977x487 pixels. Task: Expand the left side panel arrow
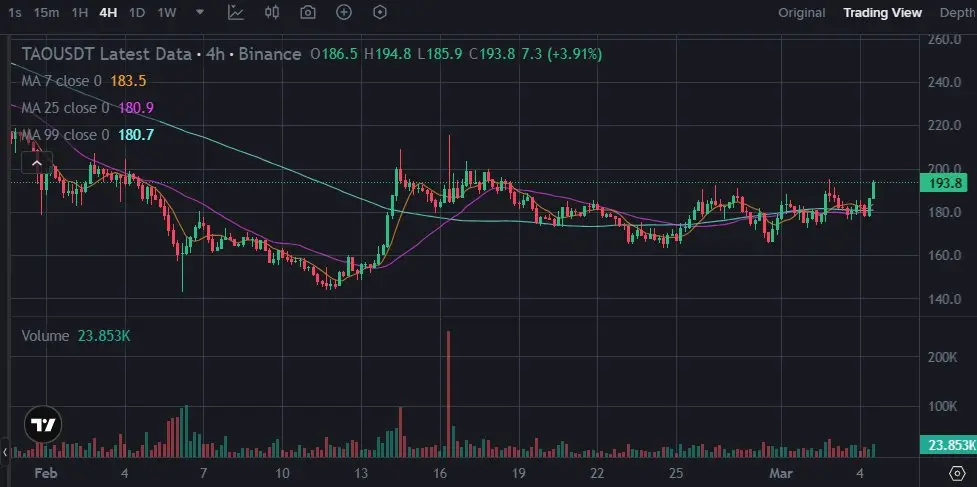click(5, 453)
